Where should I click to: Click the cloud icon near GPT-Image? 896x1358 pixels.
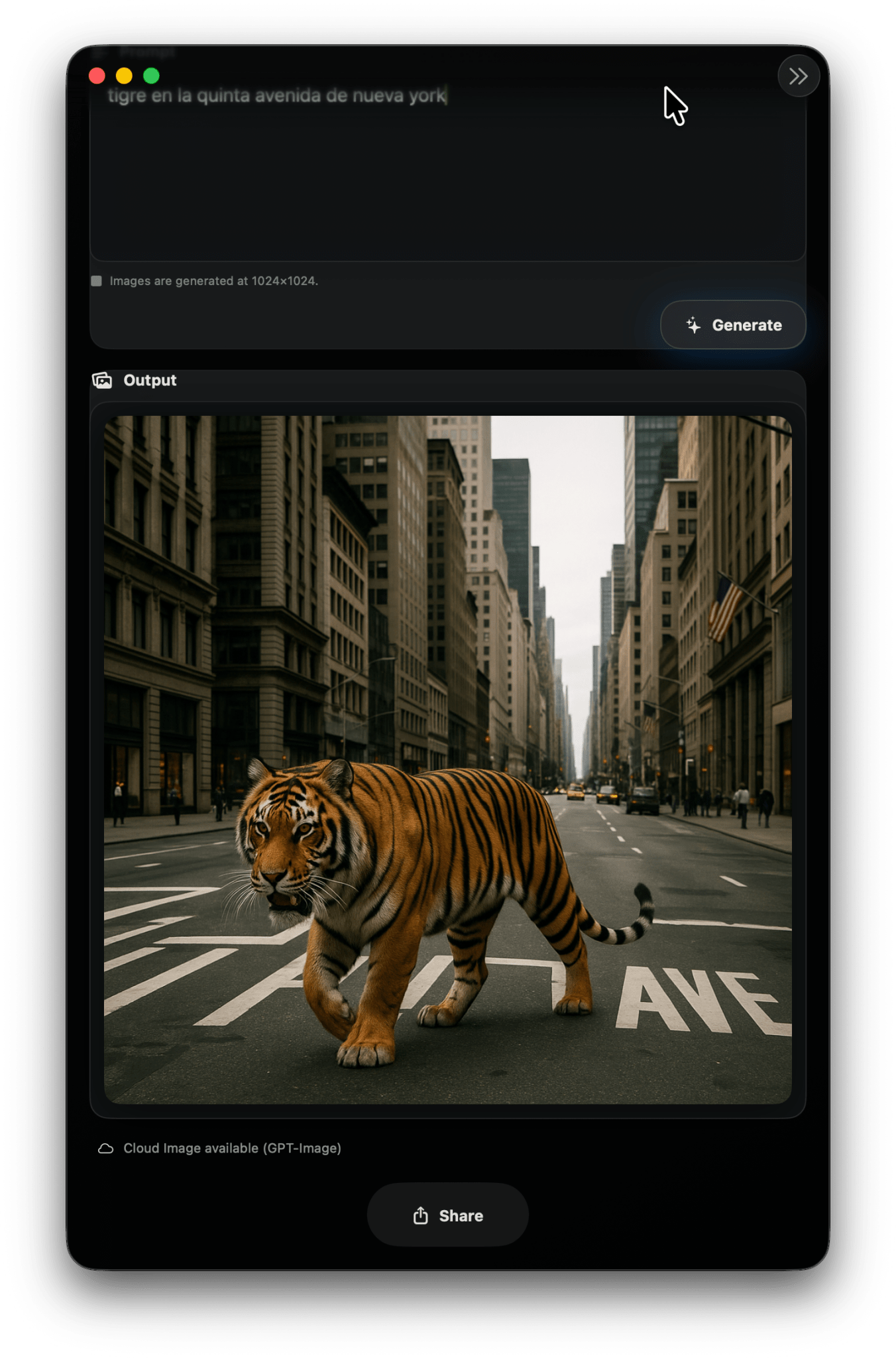[105, 1148]
